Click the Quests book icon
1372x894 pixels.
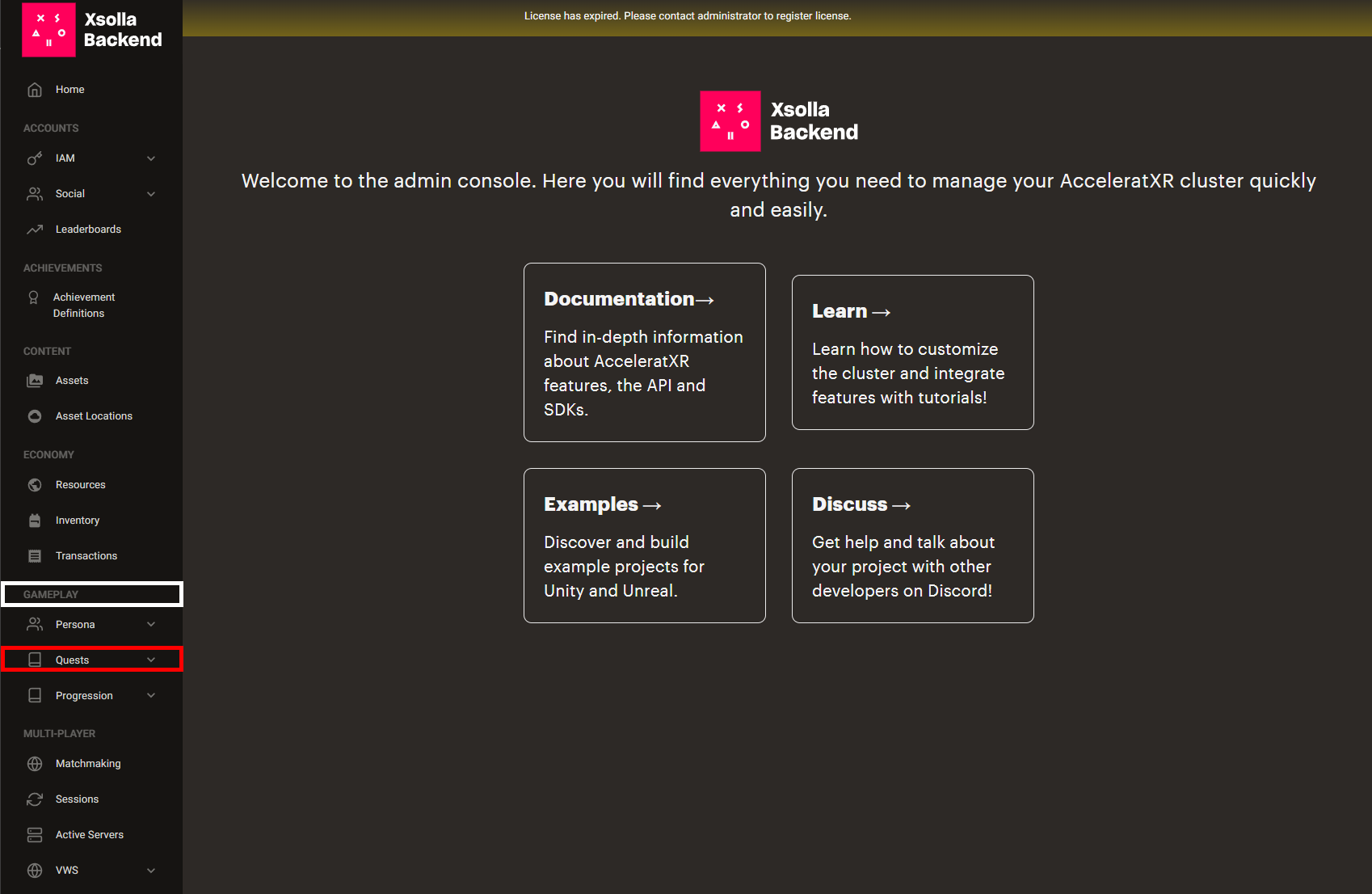click(x=35, y=660)
